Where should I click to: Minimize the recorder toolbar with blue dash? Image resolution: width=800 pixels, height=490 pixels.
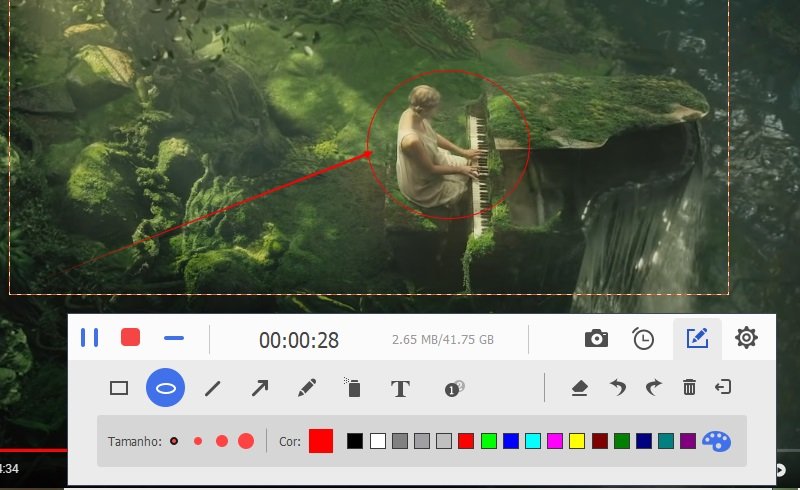tap(173, 338)
